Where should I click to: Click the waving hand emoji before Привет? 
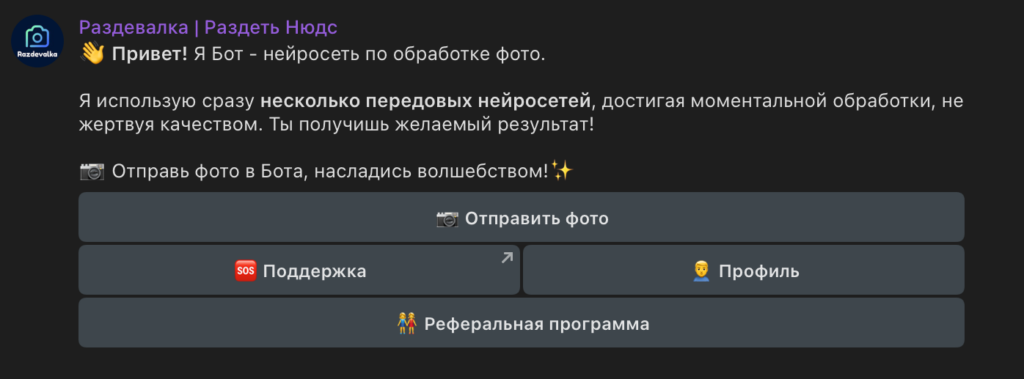92,54
